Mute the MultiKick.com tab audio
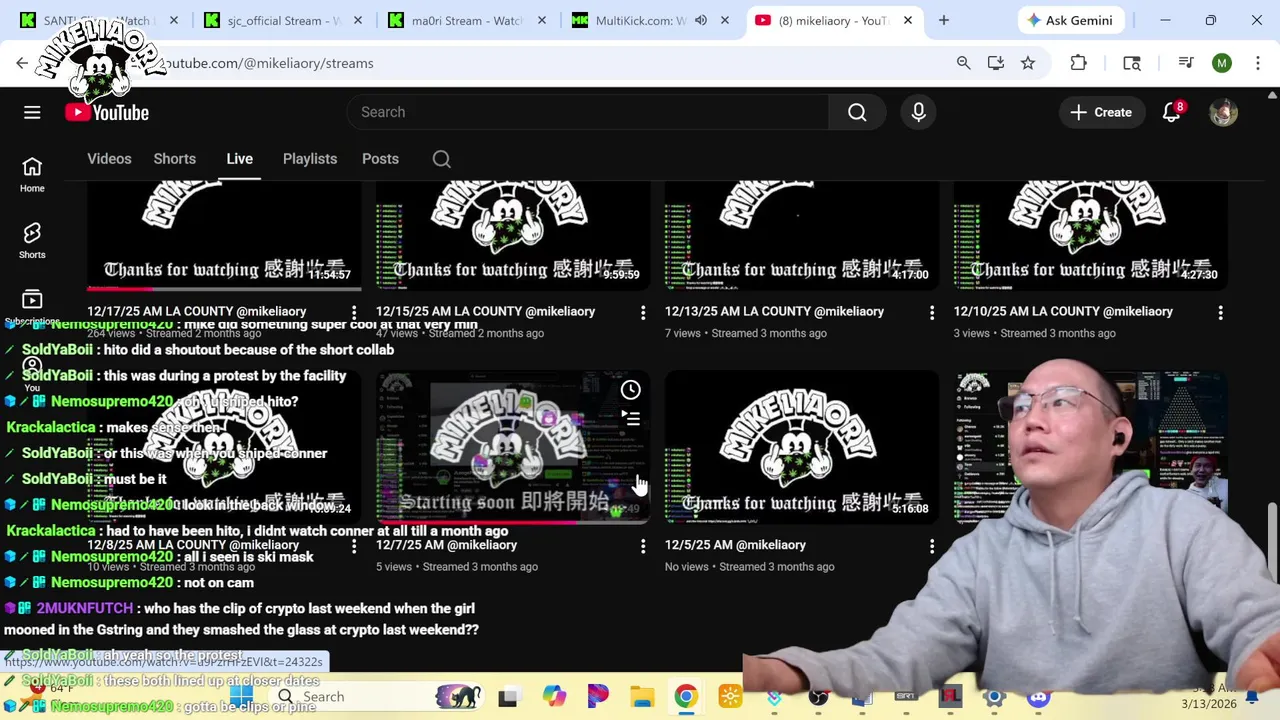Image resolution: width=1280 pixels, height=720 pixels. click(x=701, y=20)
